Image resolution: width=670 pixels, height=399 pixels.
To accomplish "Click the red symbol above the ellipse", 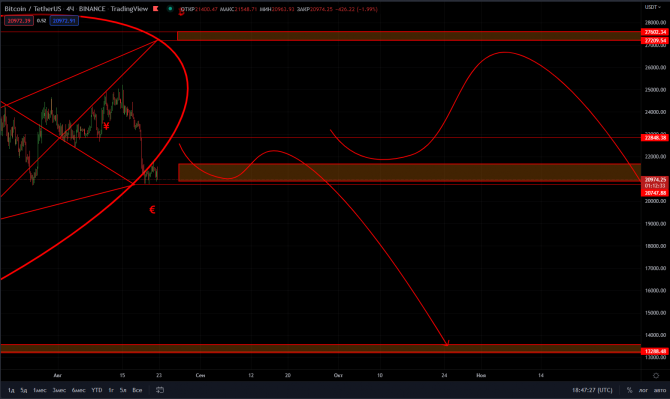I will [182, 13].
